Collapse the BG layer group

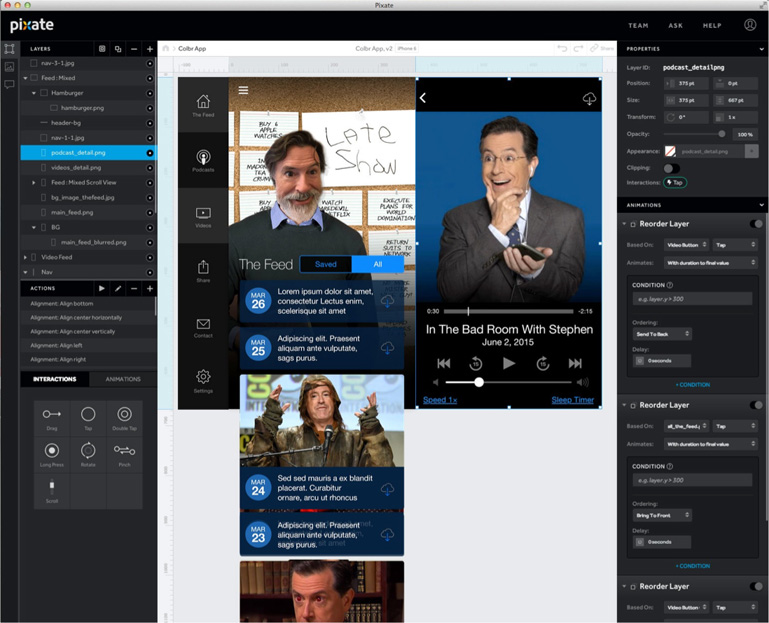point(34,227)
